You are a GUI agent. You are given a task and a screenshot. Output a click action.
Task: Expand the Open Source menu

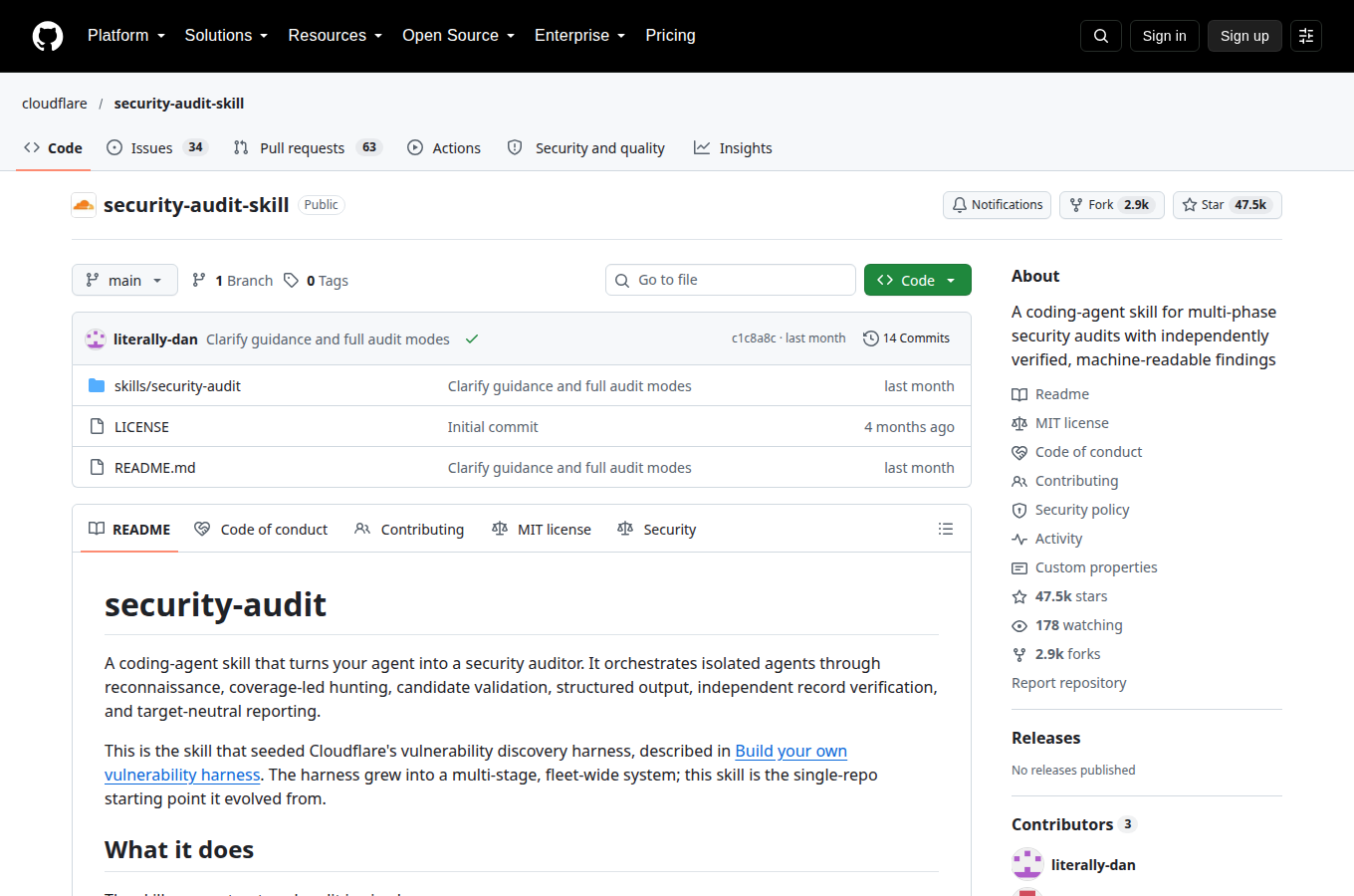[x=459, y=36]
